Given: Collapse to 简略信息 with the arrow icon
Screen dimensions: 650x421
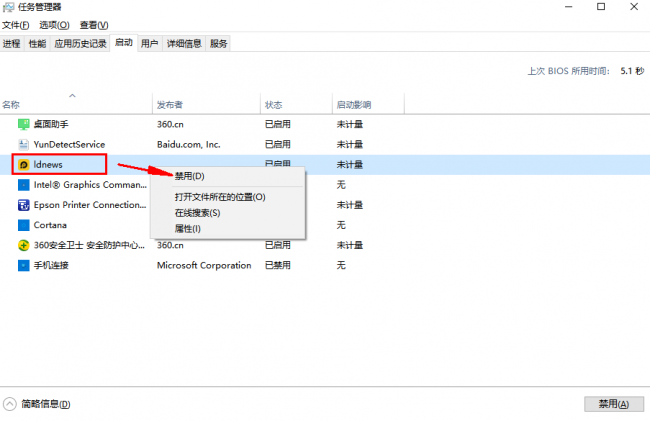Looking at the screenshot, I should coord(10,404).
